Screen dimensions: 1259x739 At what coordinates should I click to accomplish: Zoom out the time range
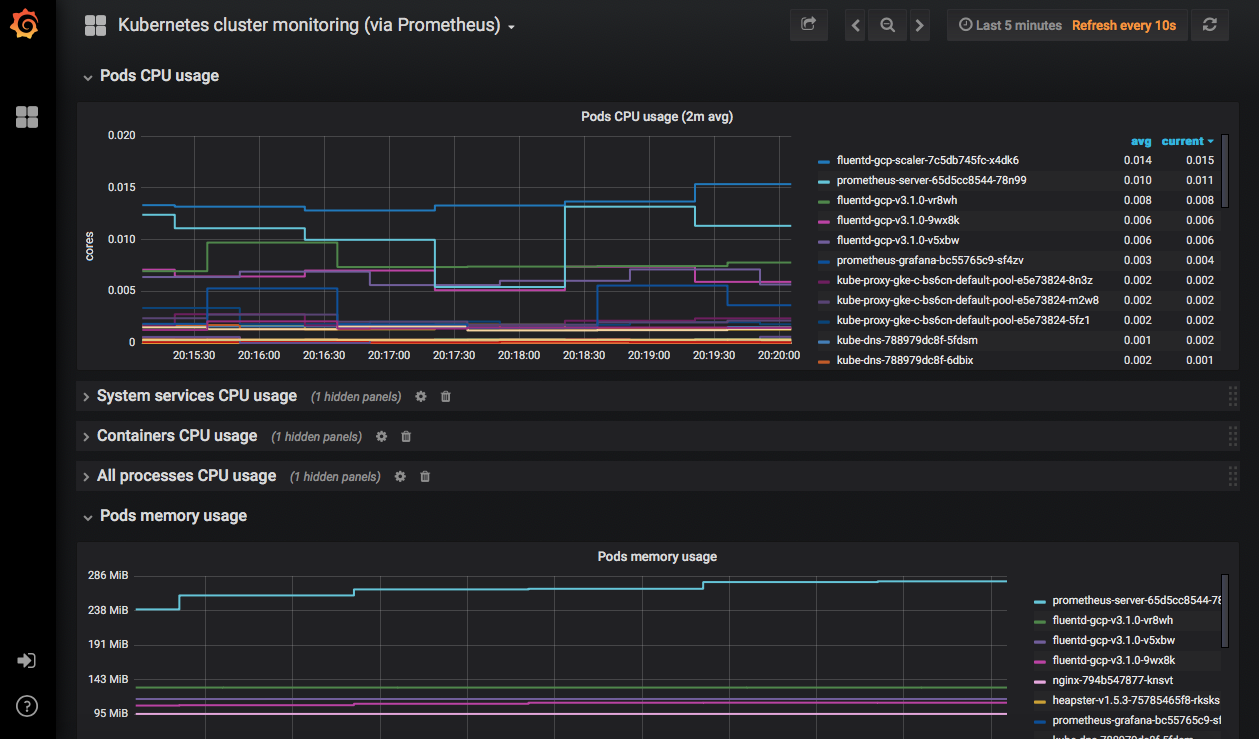[887, 26]
